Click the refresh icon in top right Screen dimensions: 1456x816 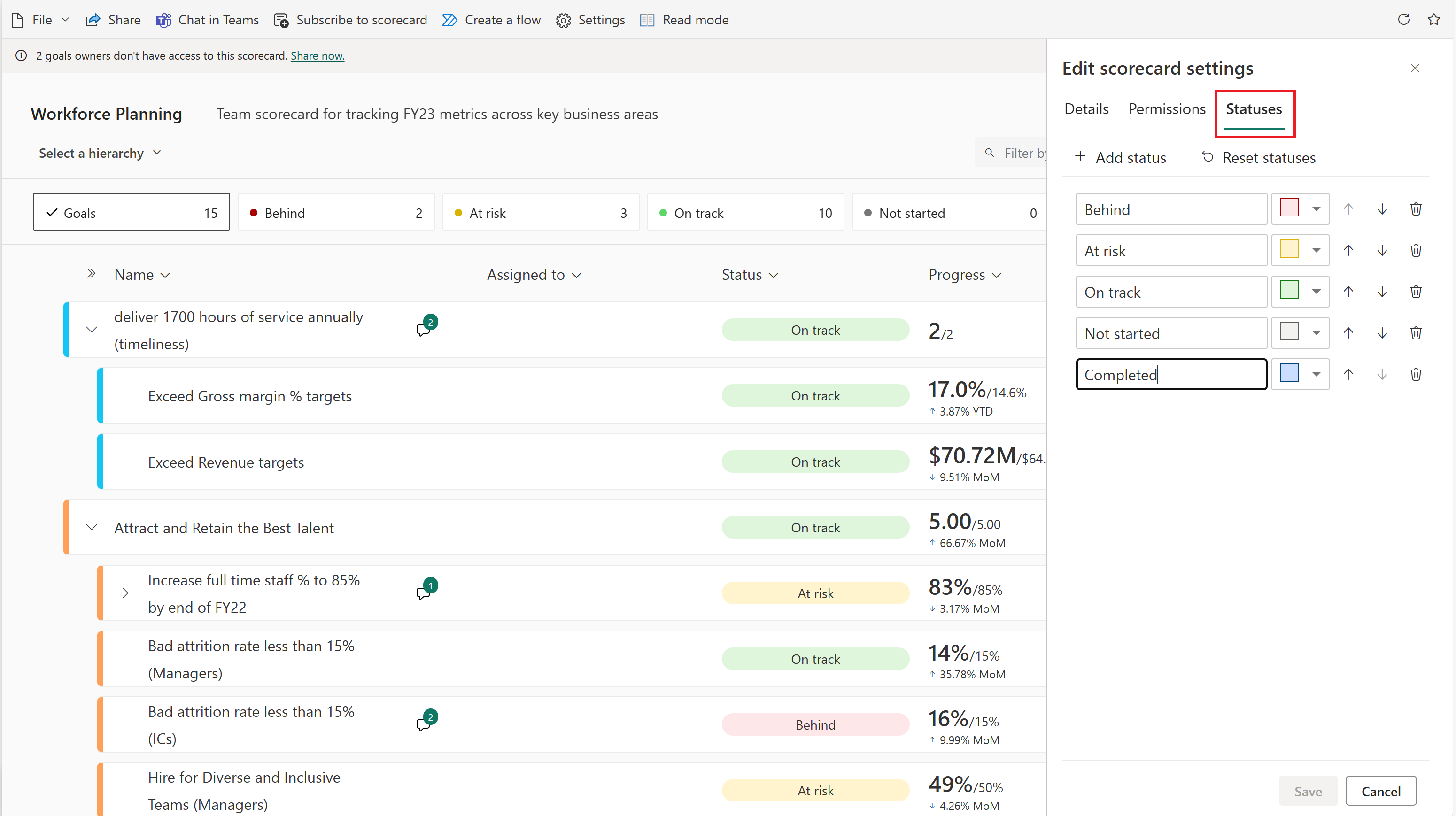tap(1404, 18)
